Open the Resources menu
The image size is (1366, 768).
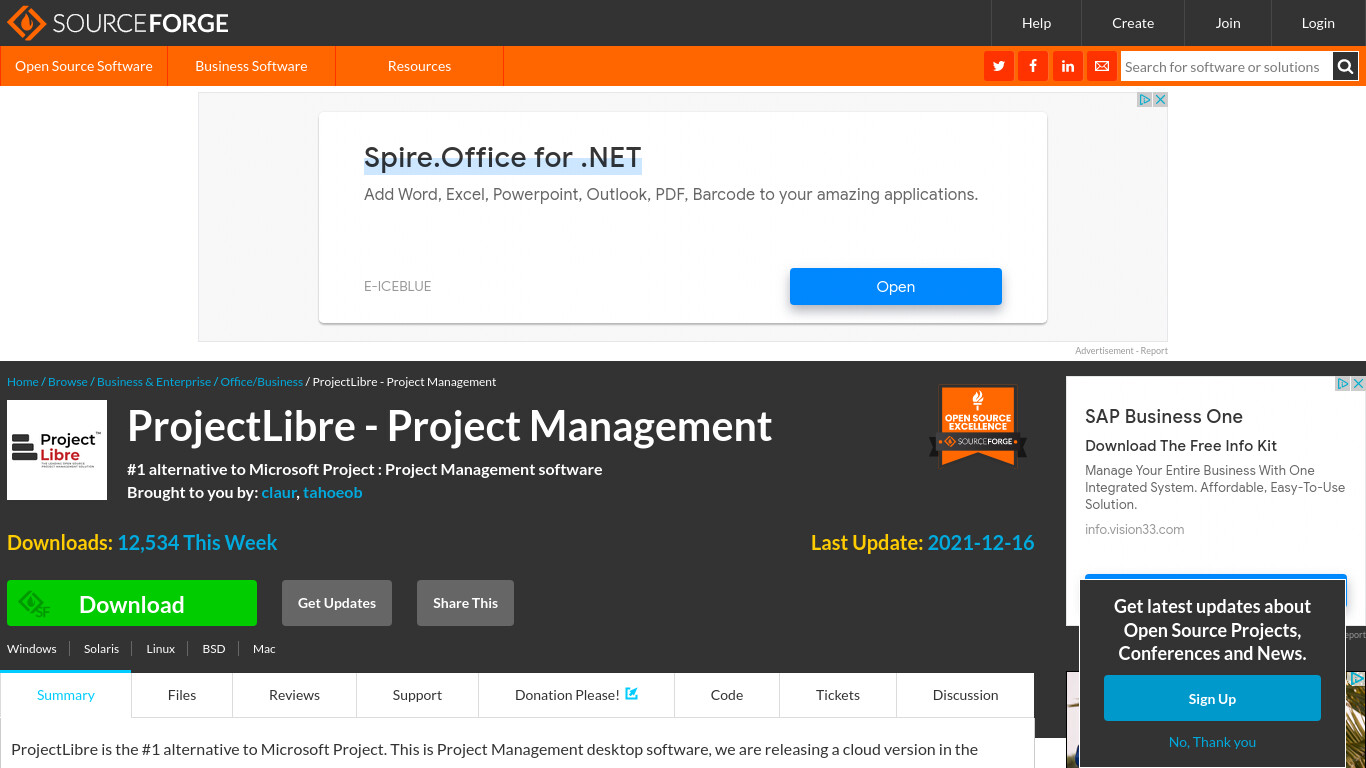click(x=419, y=66)
